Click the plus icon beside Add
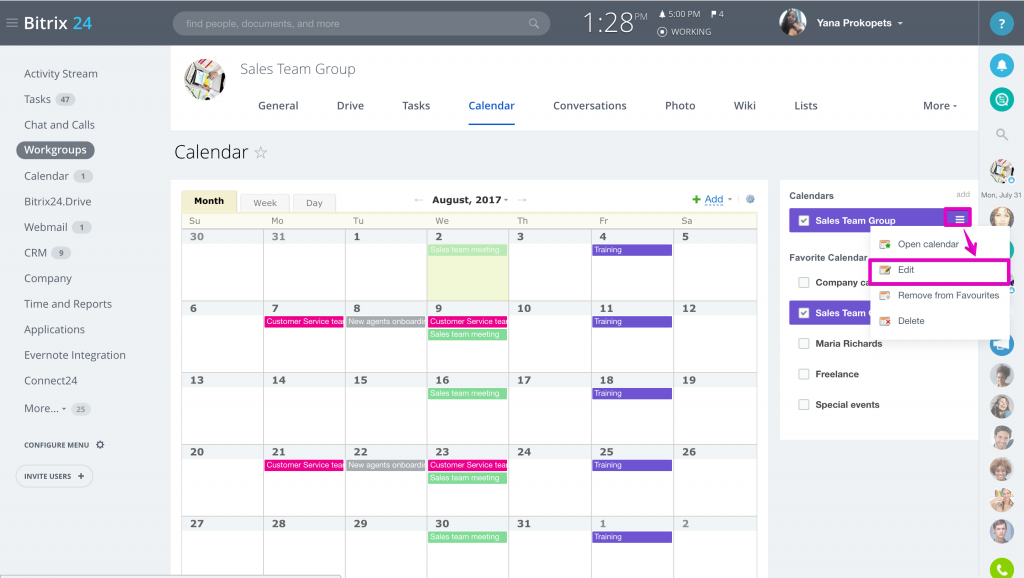The height and width of the screenshot is (578, 1024). click(x=696, y=199)
